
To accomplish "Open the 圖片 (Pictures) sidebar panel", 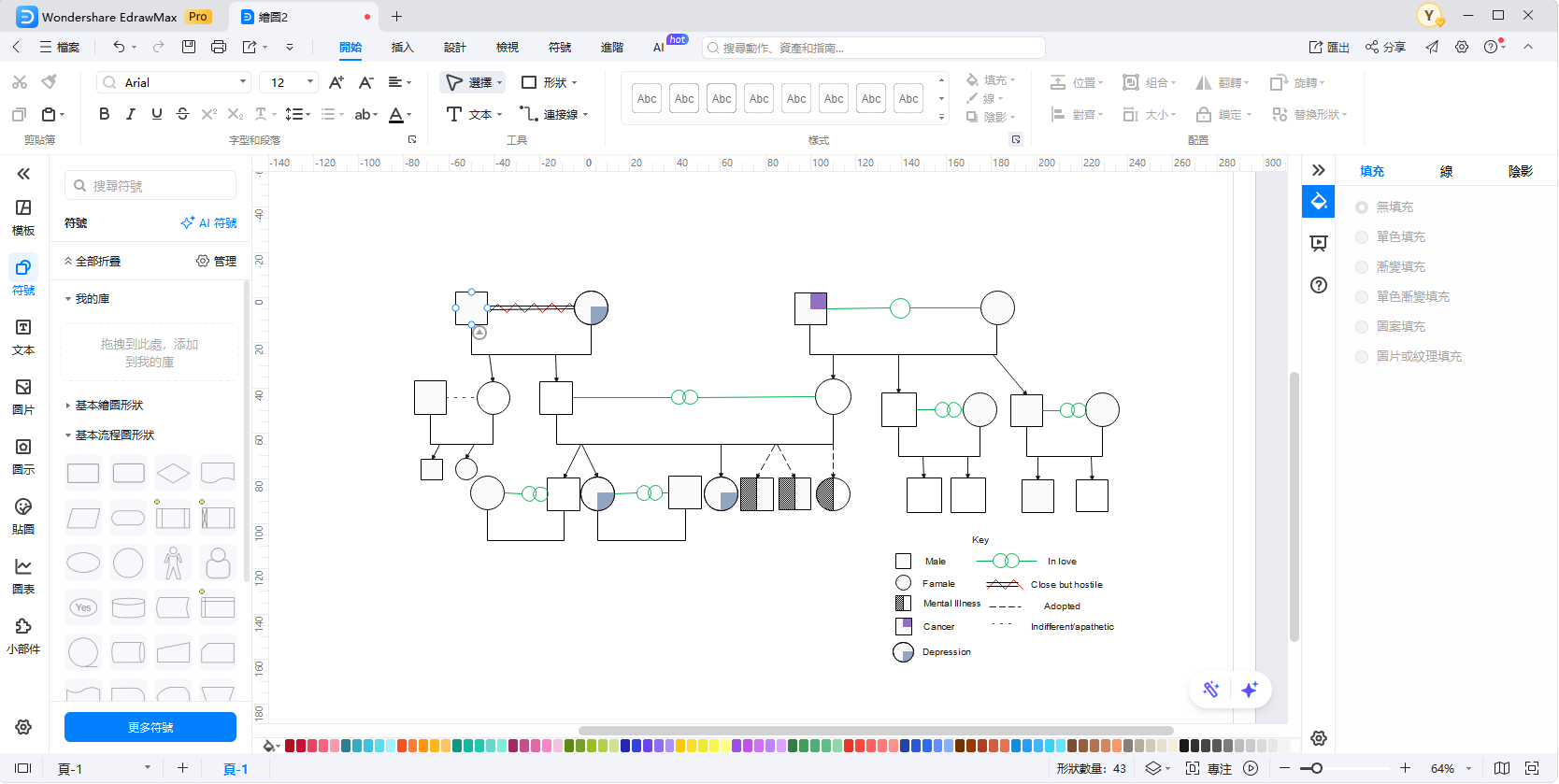I will 23,396.
